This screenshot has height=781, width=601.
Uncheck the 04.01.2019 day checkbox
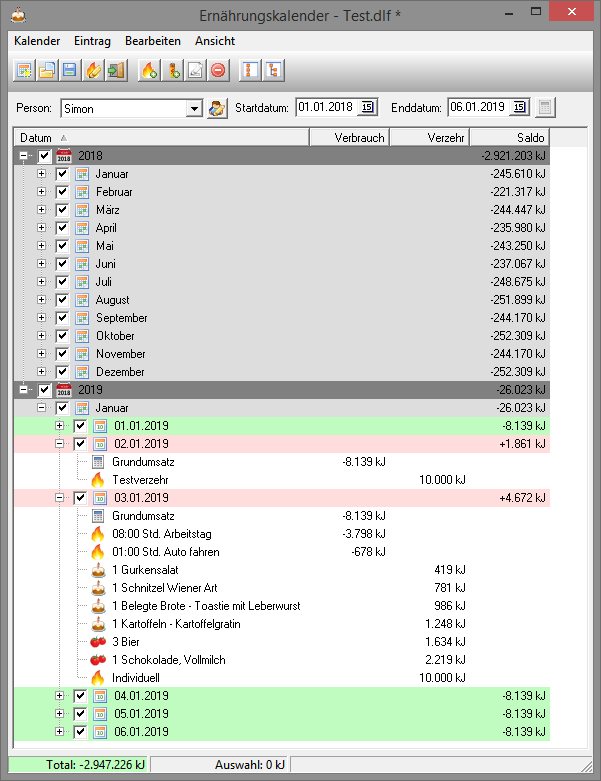(81, 696)
